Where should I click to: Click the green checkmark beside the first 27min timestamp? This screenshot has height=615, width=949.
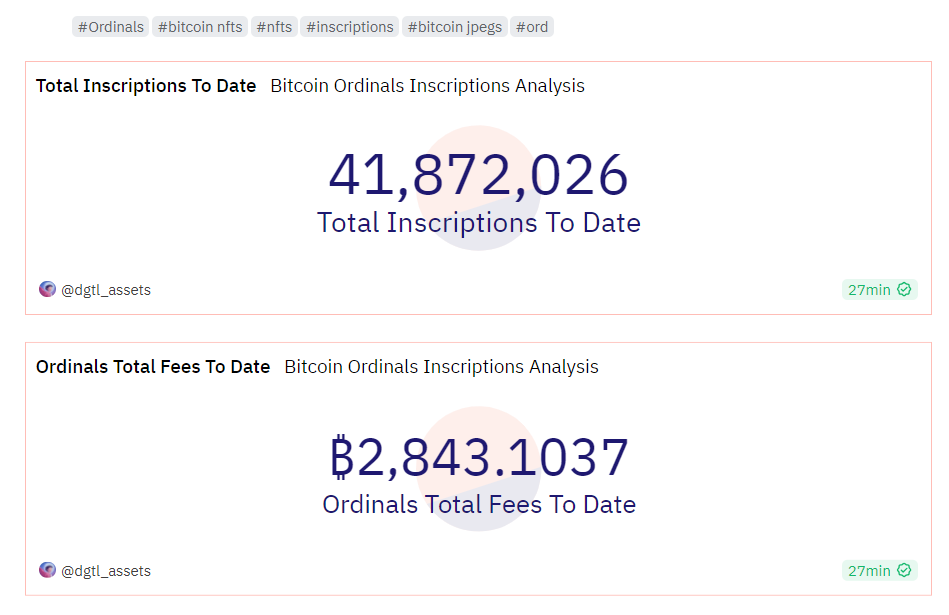click(x=906, y=289)
